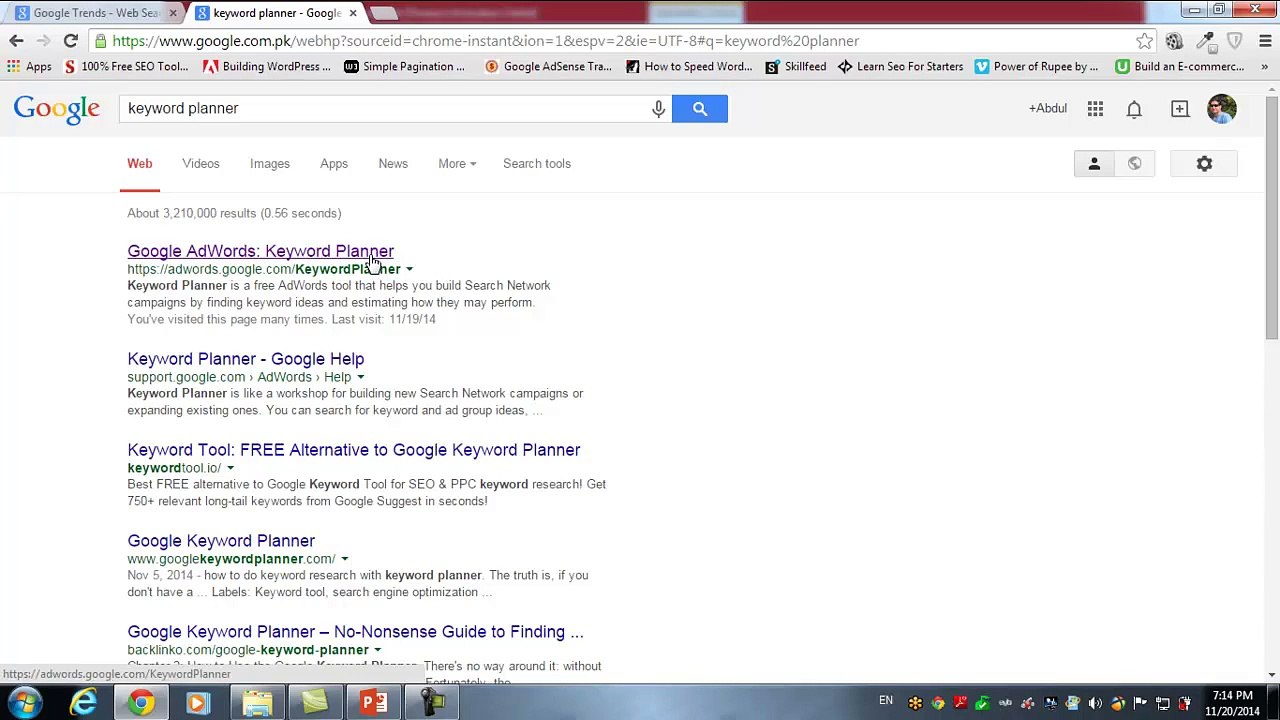The width and height of the screenshot is (1280, 720).
Task: Expand the arrow beside support.google.com AdWords Help
Action: (360, 377)
